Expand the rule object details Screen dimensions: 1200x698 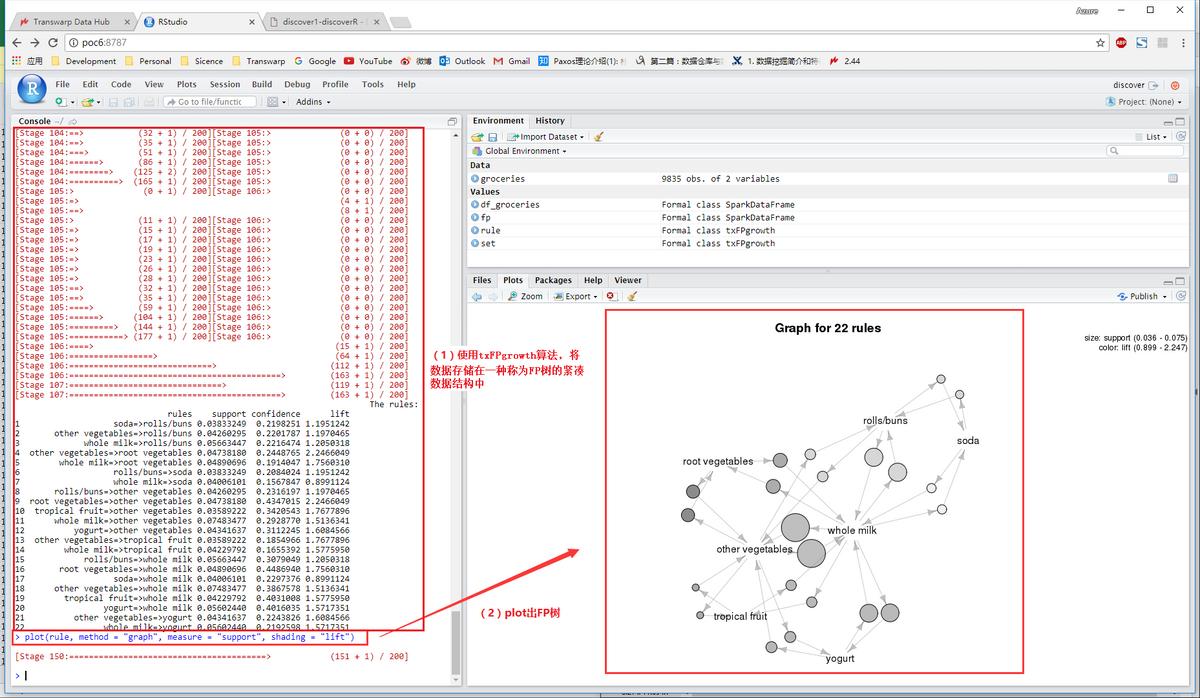(x=475, y=230)
